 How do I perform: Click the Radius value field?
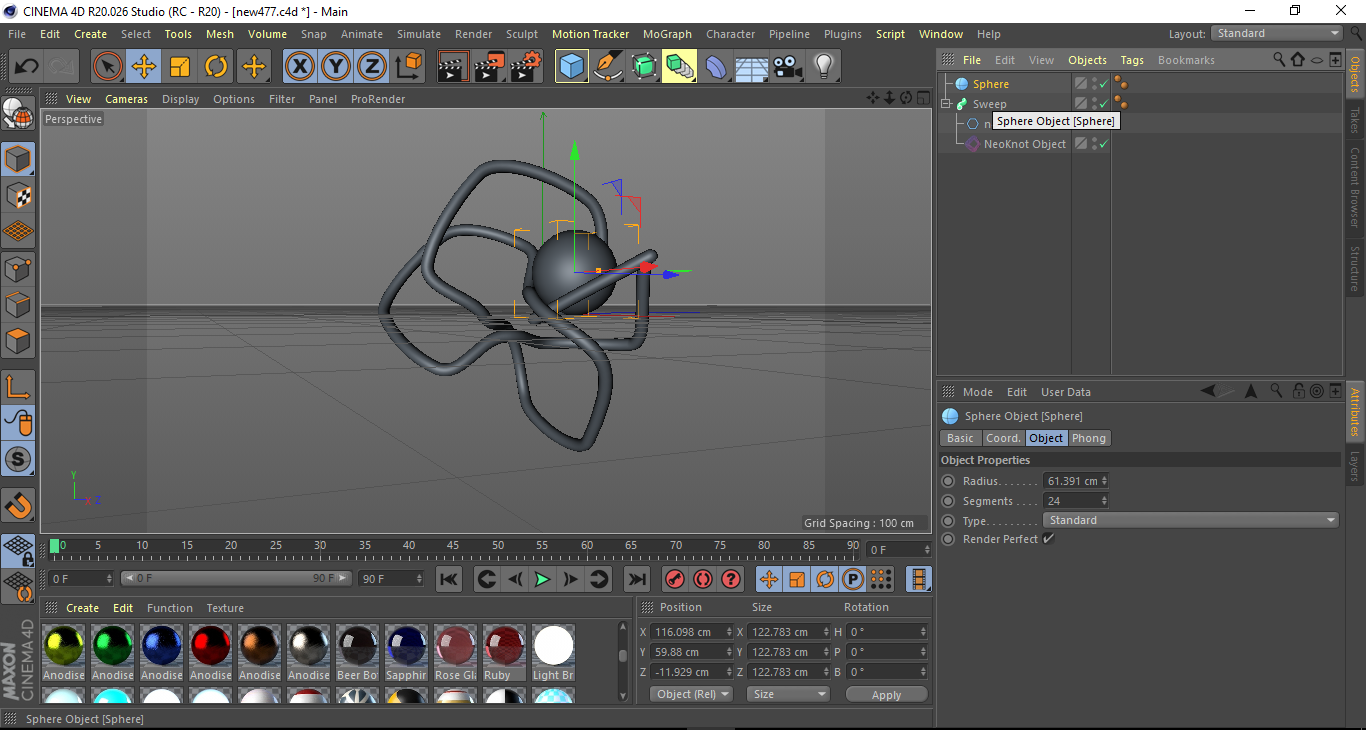tap(1071, 481)
